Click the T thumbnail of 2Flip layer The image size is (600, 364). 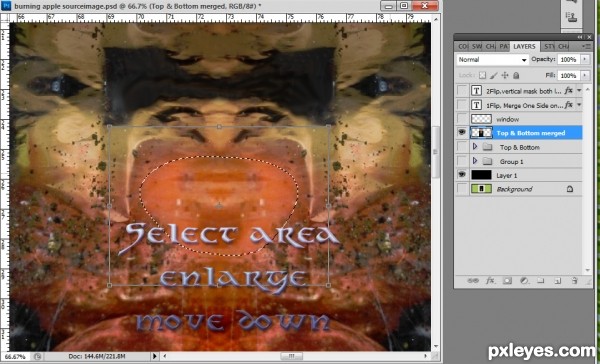(476, 91)
